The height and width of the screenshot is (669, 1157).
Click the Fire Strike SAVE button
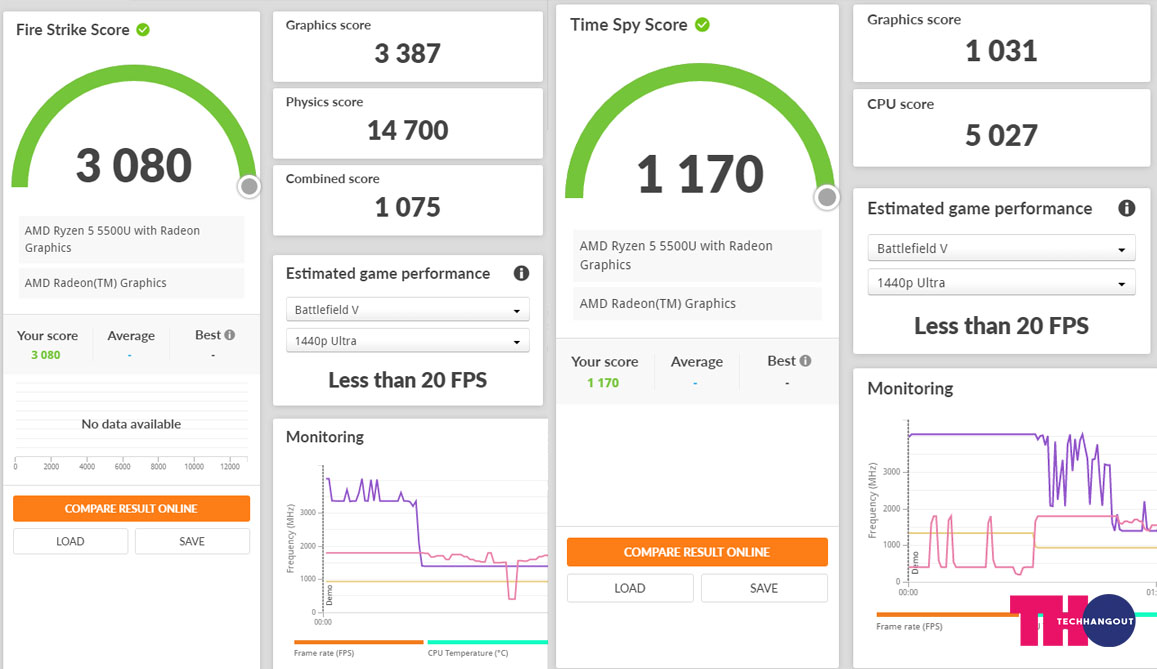pyautogui.click(x=192, y=541)
